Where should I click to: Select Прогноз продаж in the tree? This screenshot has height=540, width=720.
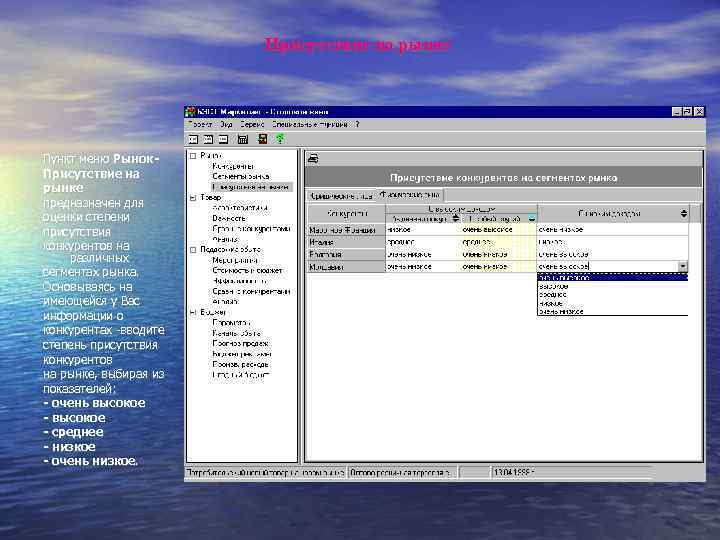(240, 343)
